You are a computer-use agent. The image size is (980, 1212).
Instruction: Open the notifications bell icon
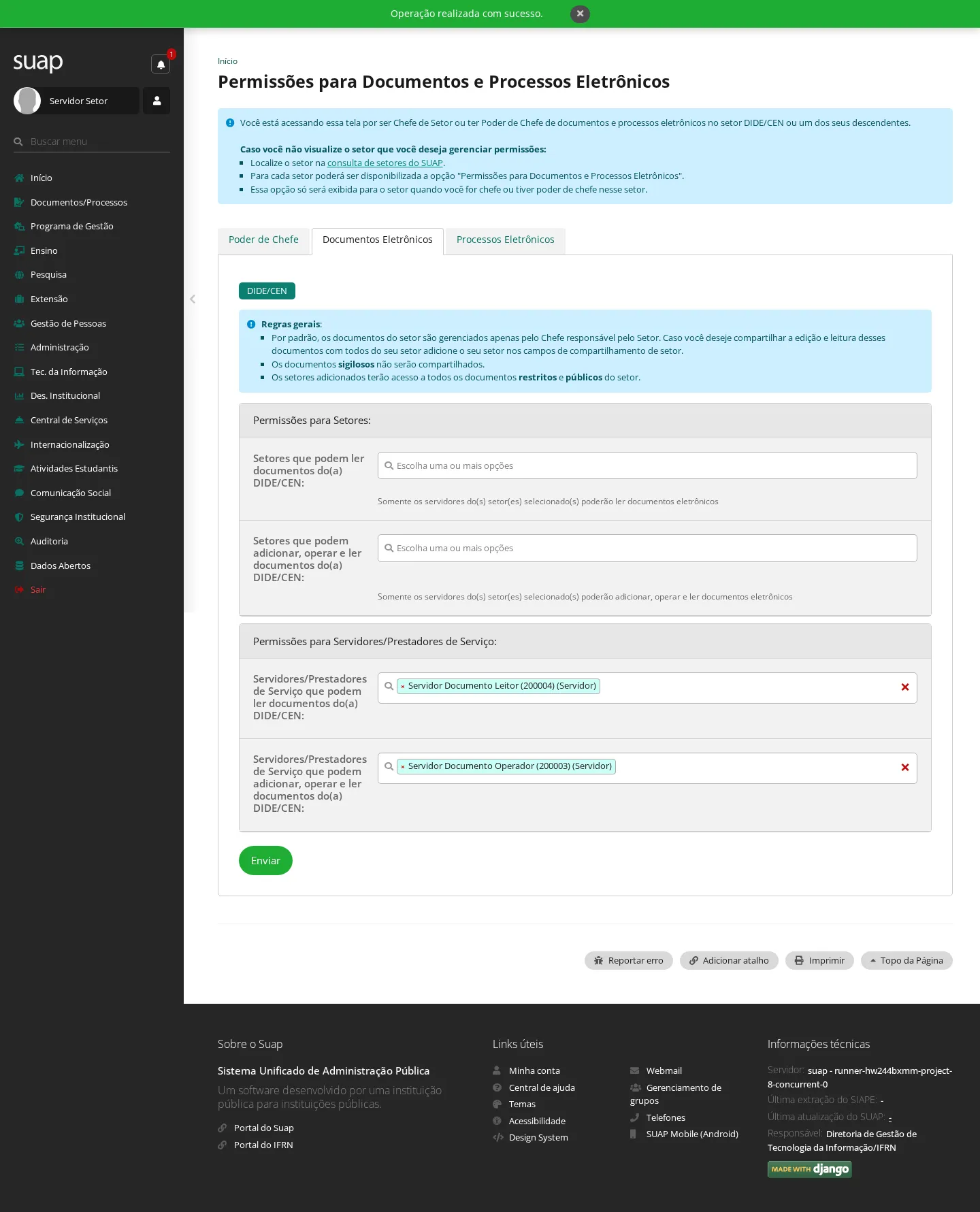click(161, 65)
